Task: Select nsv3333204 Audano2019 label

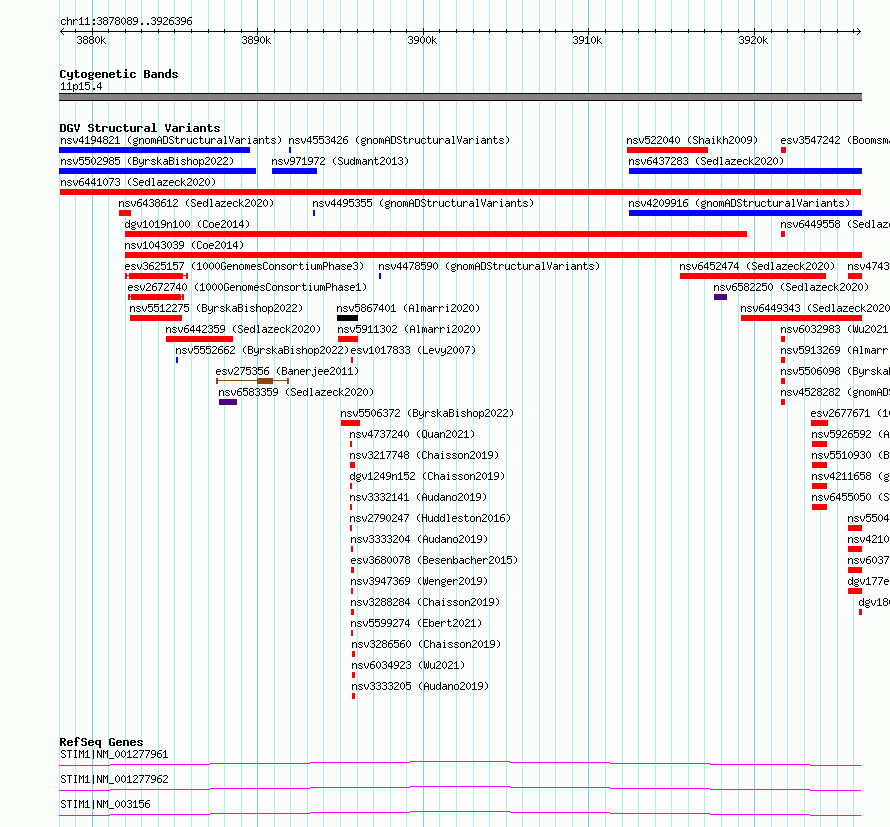Action: tap(419, 539)
